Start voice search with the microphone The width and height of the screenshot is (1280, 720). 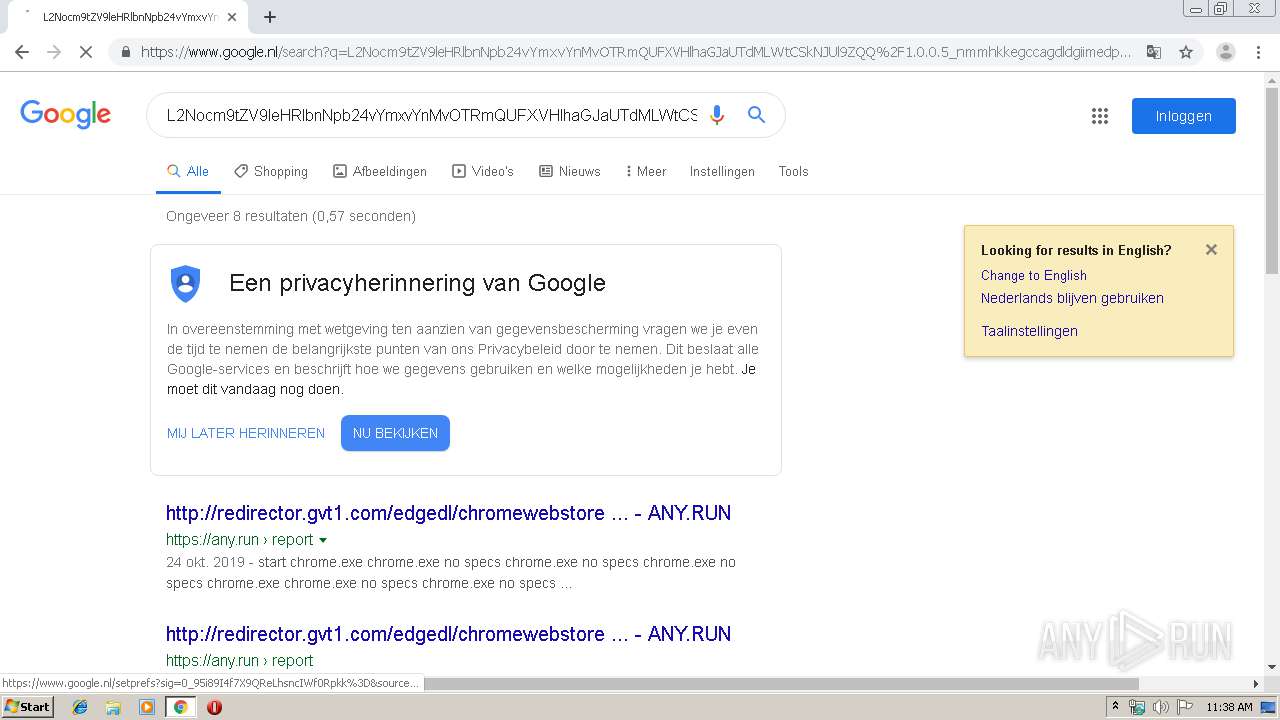[716, 115]
